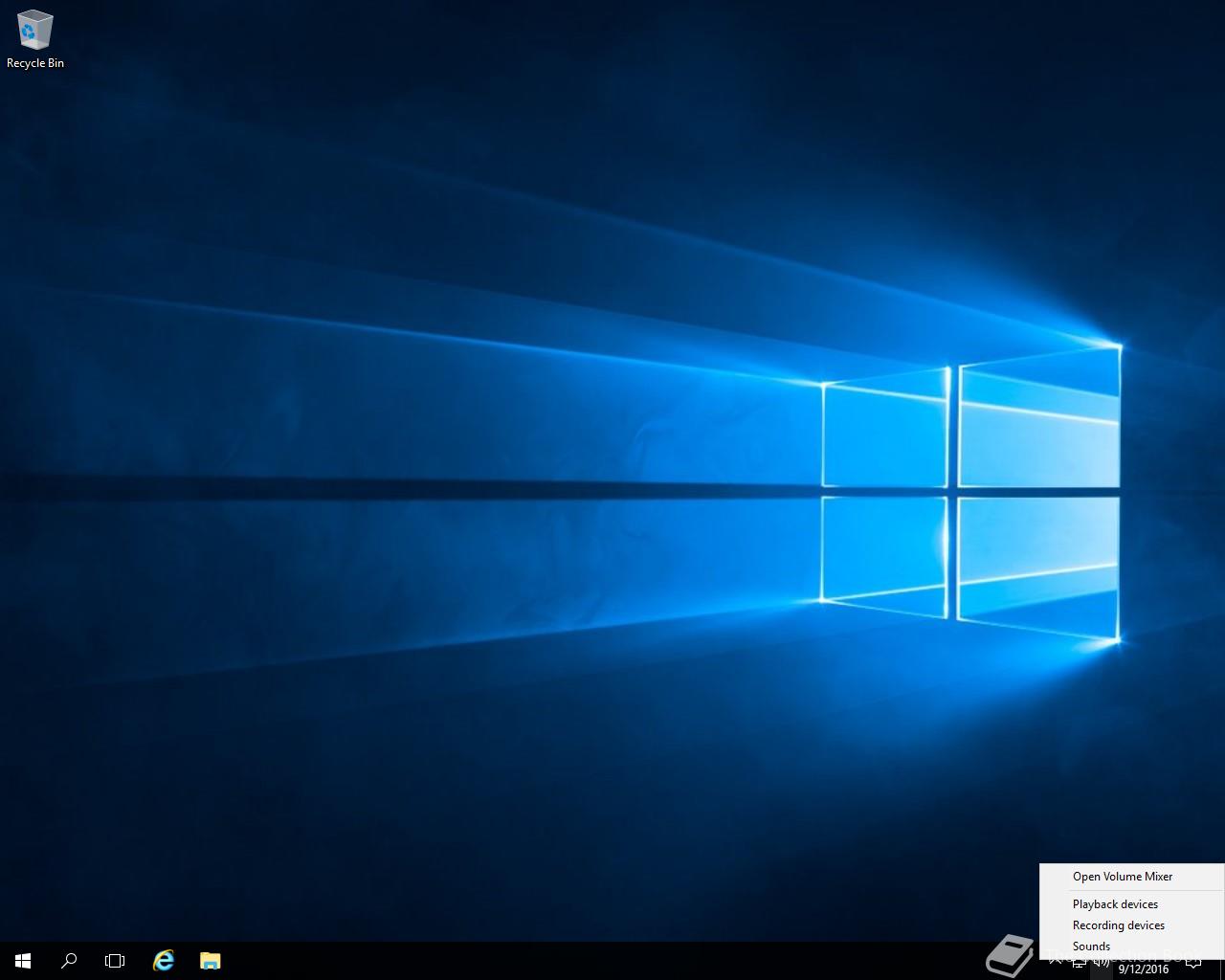Open the taskbar search magnifier

69,961
